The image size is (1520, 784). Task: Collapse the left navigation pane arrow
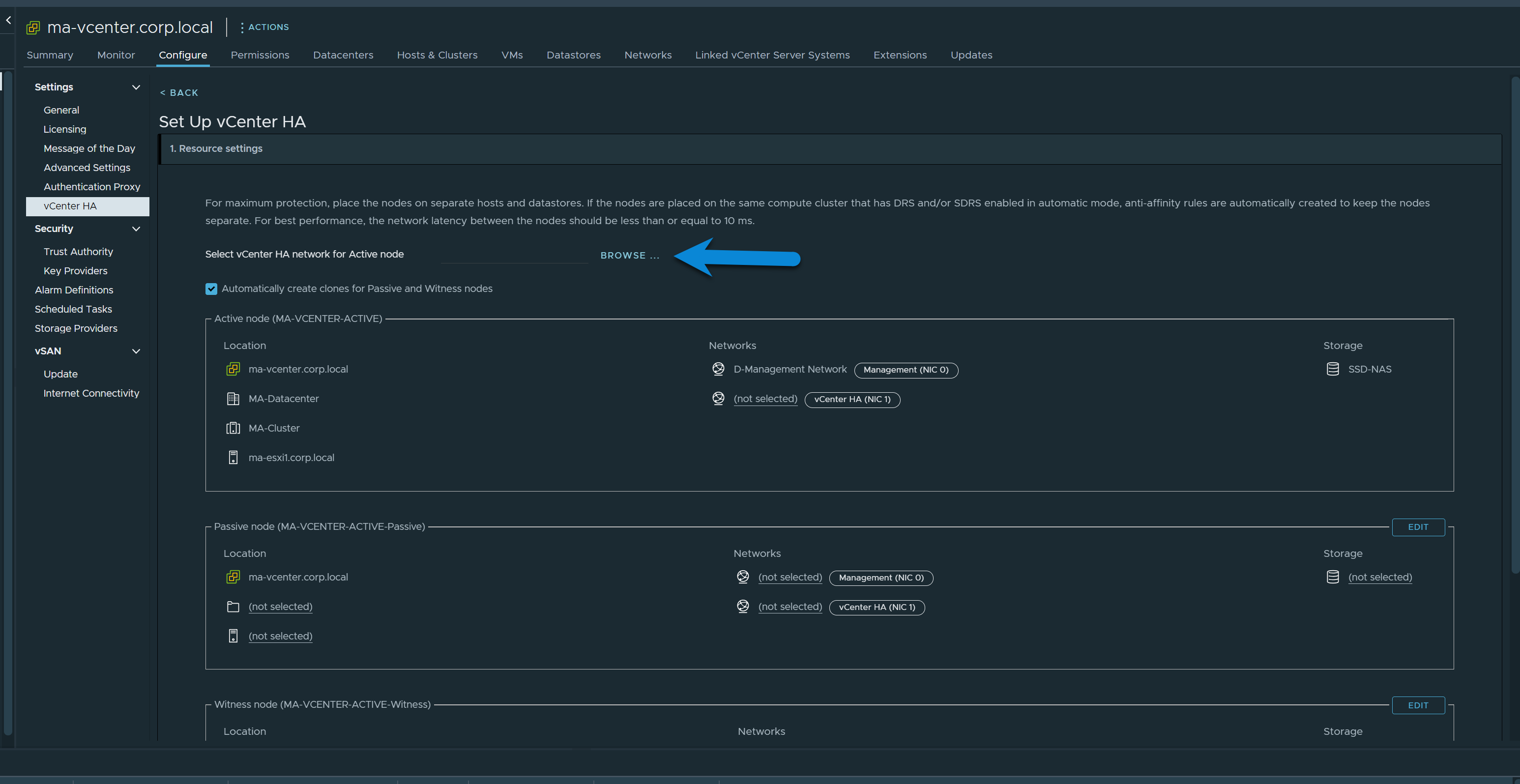click(8, 20)
